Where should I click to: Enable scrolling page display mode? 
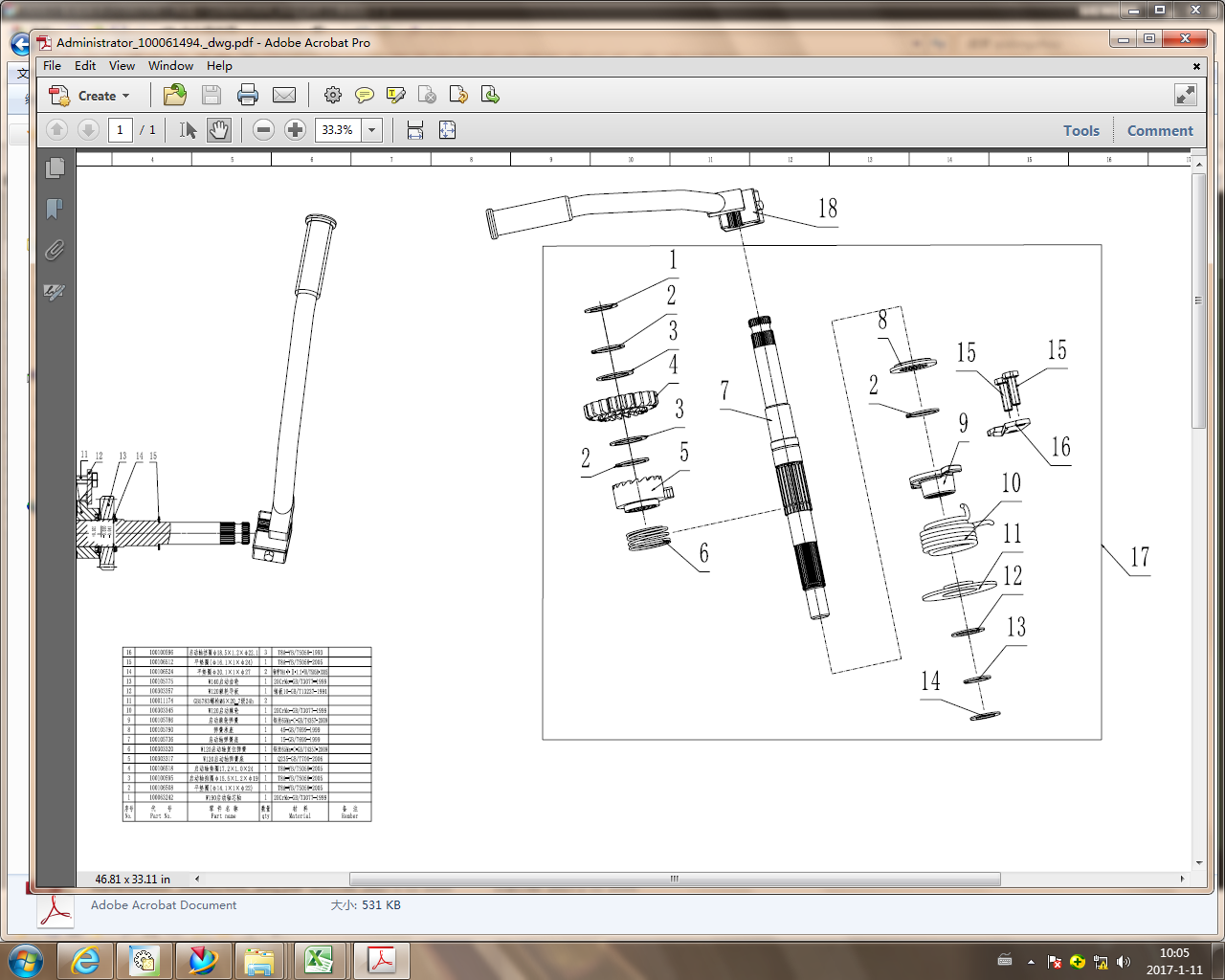[415, 129]
